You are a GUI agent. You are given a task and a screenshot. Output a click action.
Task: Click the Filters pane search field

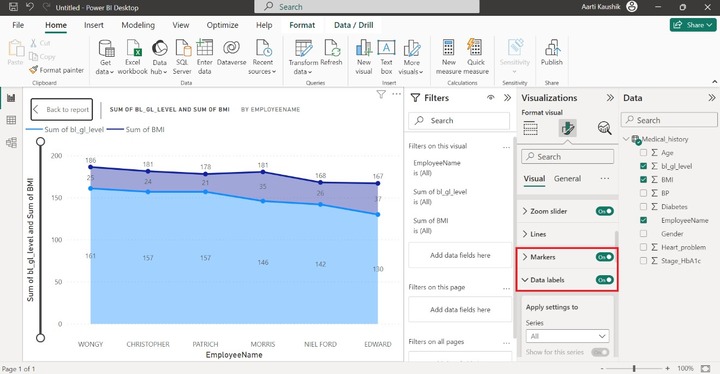click(459, 121)
